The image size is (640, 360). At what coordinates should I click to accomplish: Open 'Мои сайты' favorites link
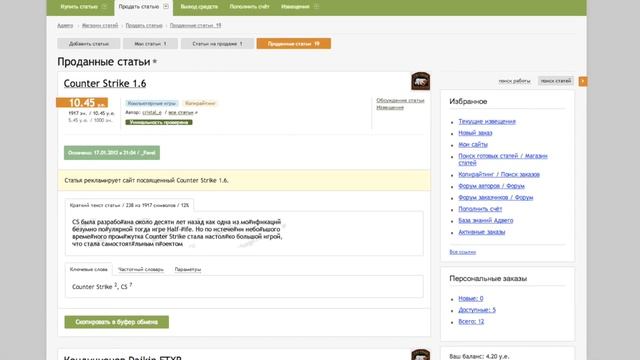tap(473, 144)
